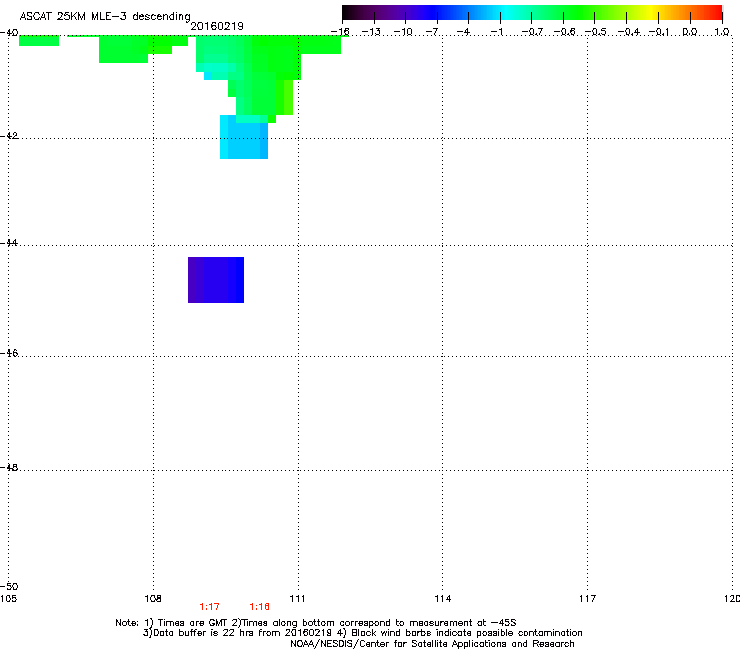Screen dimensions: 740x650
Task: Click the latitude axis label -50
Action: [x=9, y=587]
